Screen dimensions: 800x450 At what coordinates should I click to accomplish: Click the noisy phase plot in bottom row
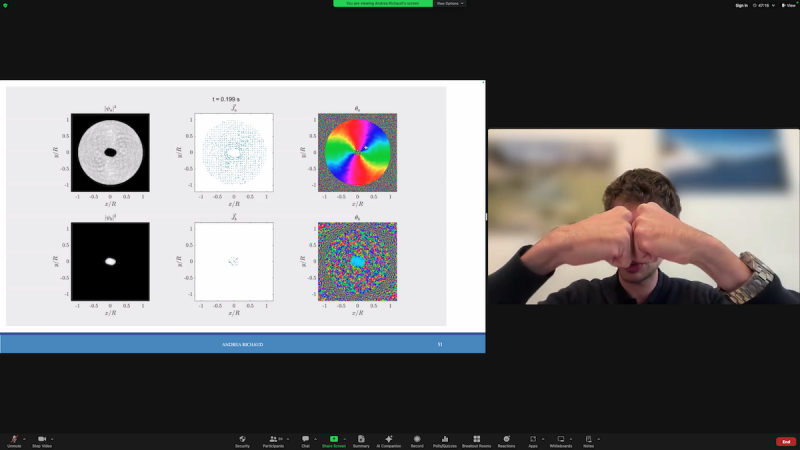(x=357, y=261)
